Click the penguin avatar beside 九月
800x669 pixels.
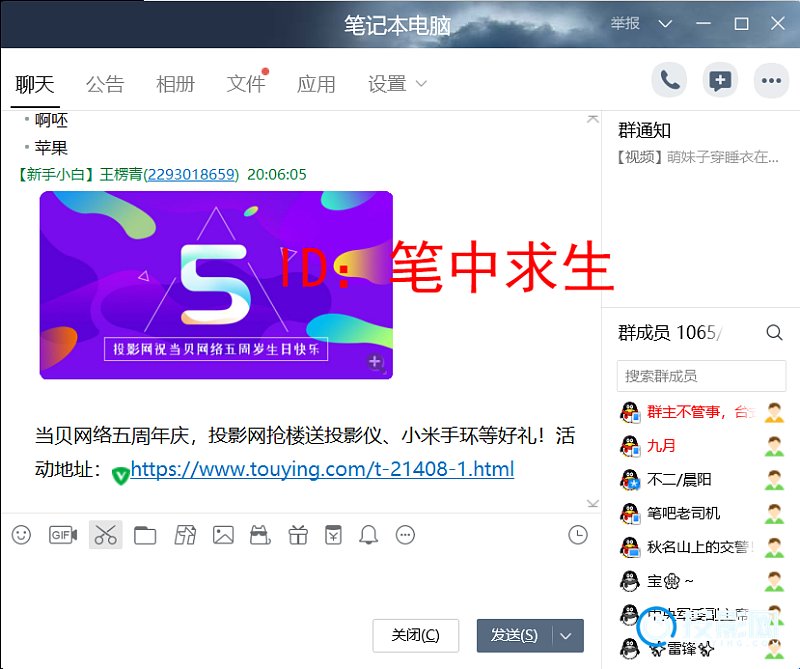click(x=630, y=446)
